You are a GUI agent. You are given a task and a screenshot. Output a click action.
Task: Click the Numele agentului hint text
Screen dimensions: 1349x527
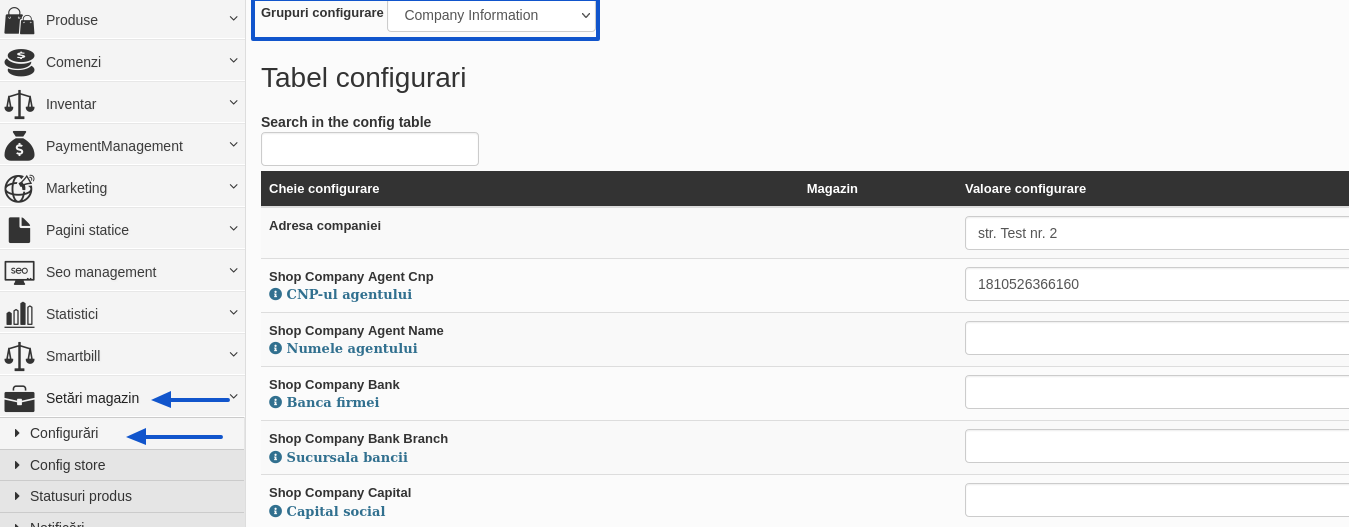pyautogui.click(x=352, y=349)
